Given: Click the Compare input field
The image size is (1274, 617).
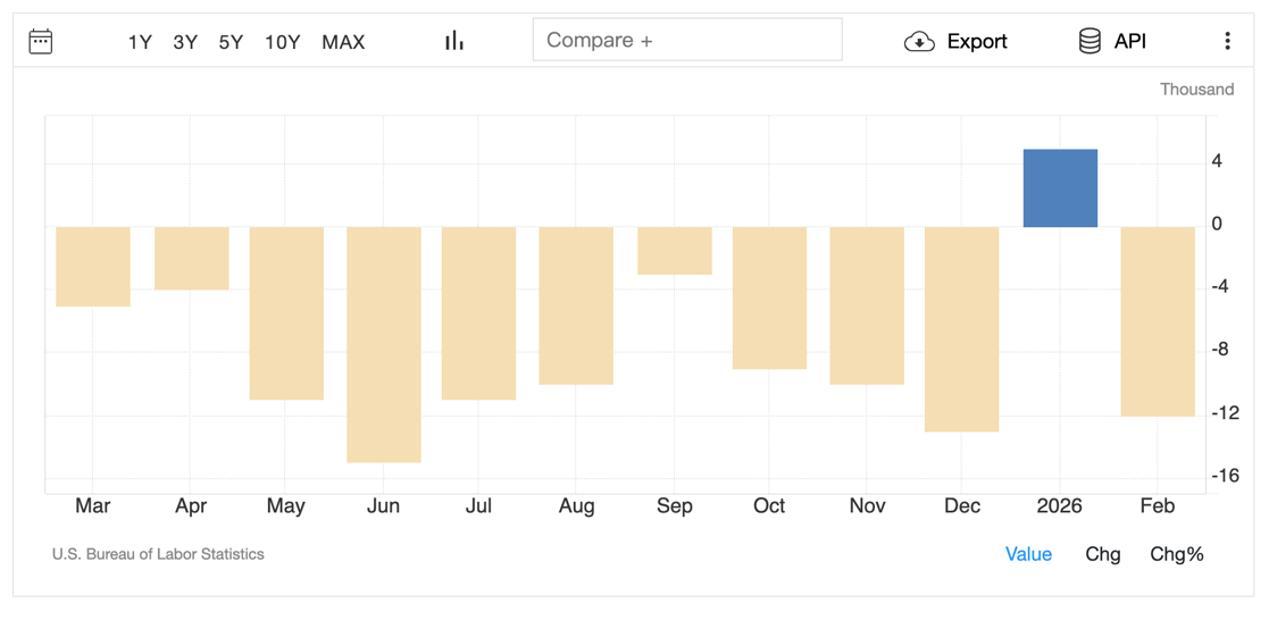Looking at the screenshot, I should [x=687, y=40].
